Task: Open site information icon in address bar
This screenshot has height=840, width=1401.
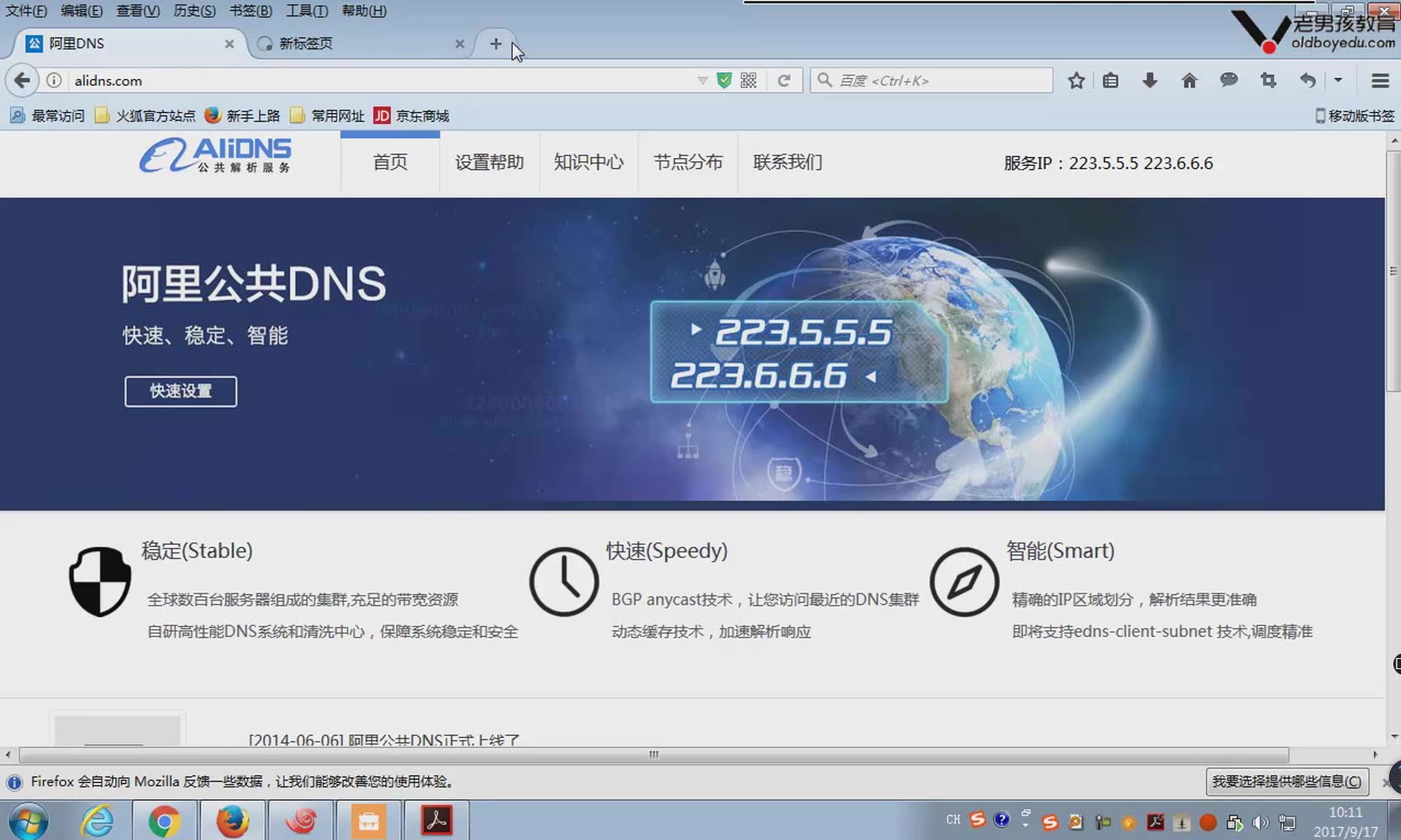Action: pos(54,81)
